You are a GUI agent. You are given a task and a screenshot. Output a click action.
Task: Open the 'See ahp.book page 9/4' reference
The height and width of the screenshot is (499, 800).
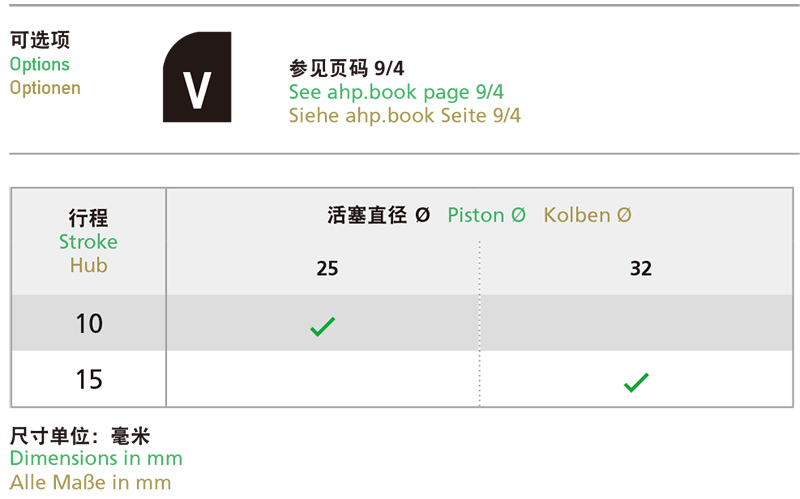pyautogui.click(x=396, y=92)
